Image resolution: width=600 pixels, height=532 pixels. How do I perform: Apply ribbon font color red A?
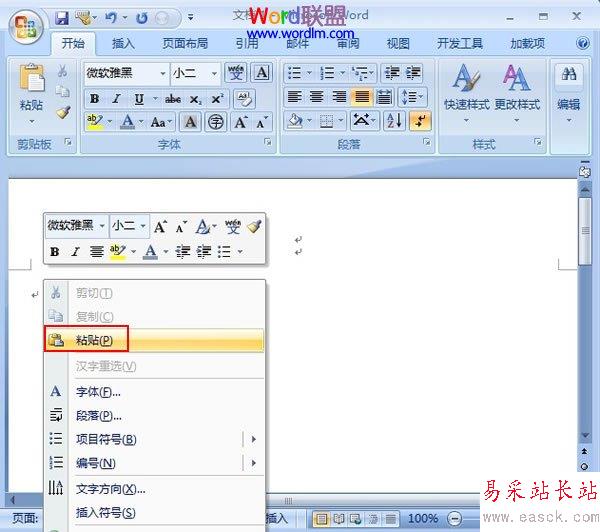pyautogui.click(x=127, y=122)
